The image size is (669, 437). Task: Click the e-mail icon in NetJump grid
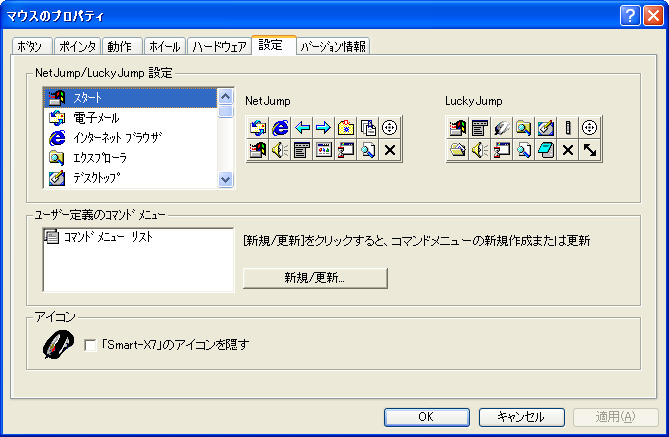coord(258,127)
